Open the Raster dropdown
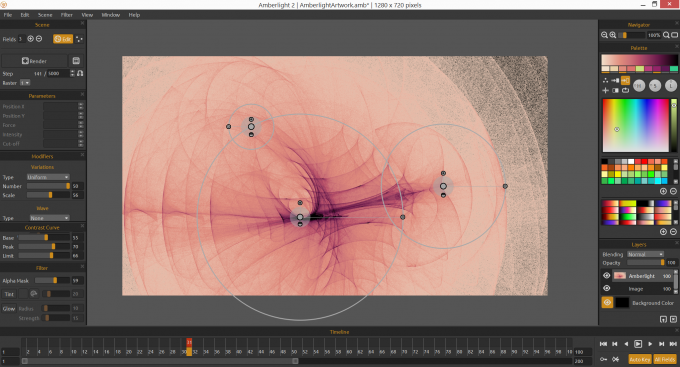Image resolution: width=680 pixels, height=367 pixels. 25,82
